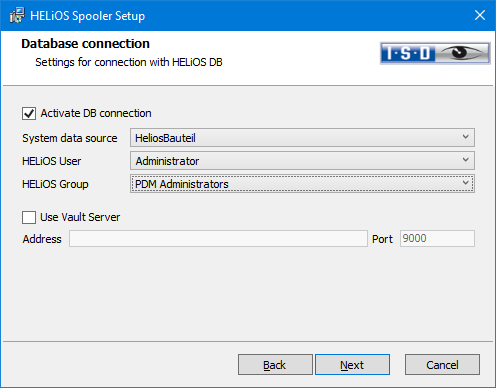The width and height of the screenshot is (496, 388).
Task: Proceed with the Next button
Action: [x=352, y=365]
